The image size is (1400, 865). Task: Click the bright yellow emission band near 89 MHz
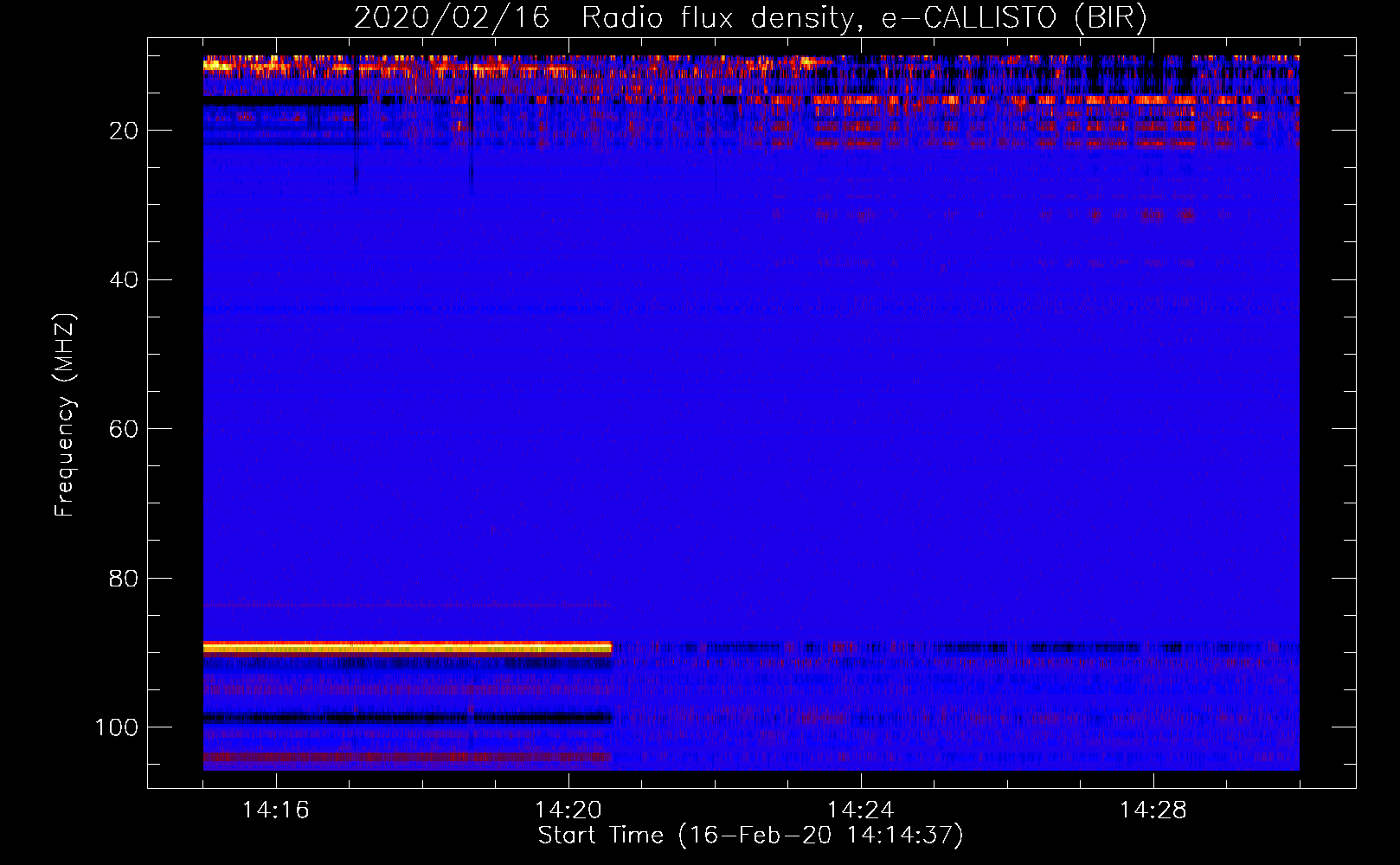point(408,647)
